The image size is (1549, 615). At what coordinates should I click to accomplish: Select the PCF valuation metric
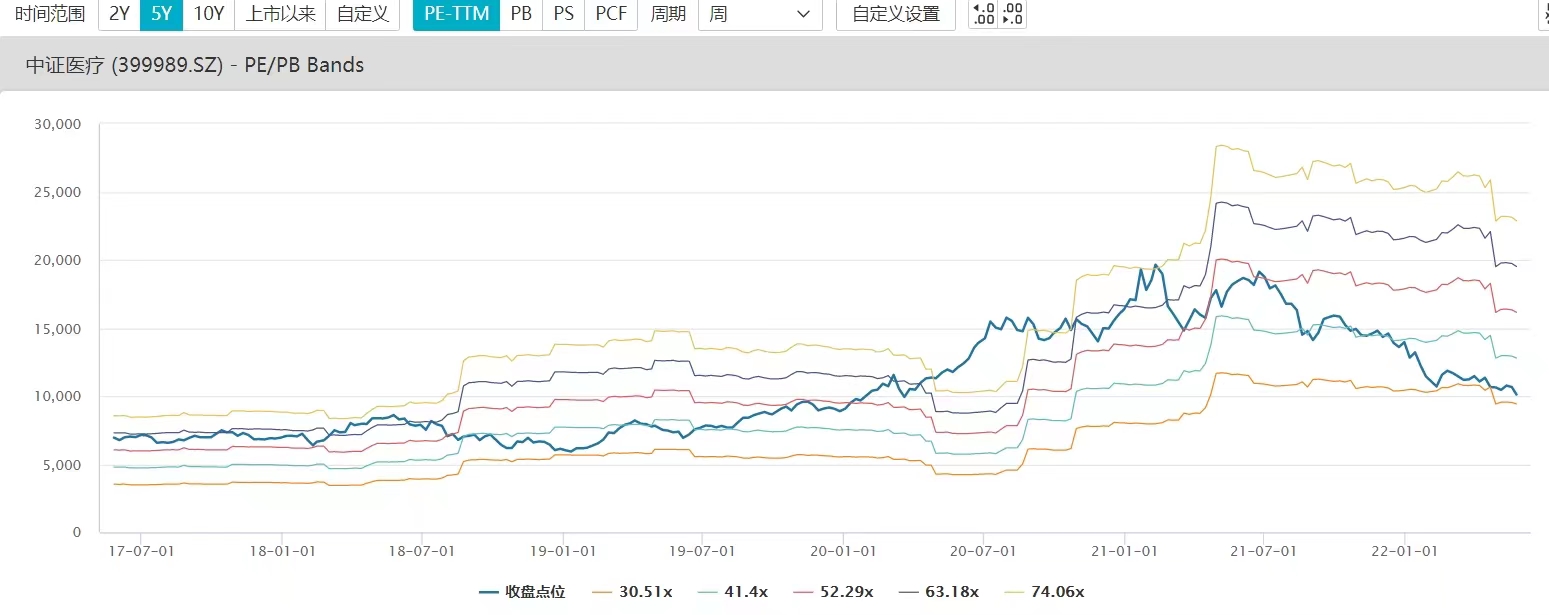[610, 14]
